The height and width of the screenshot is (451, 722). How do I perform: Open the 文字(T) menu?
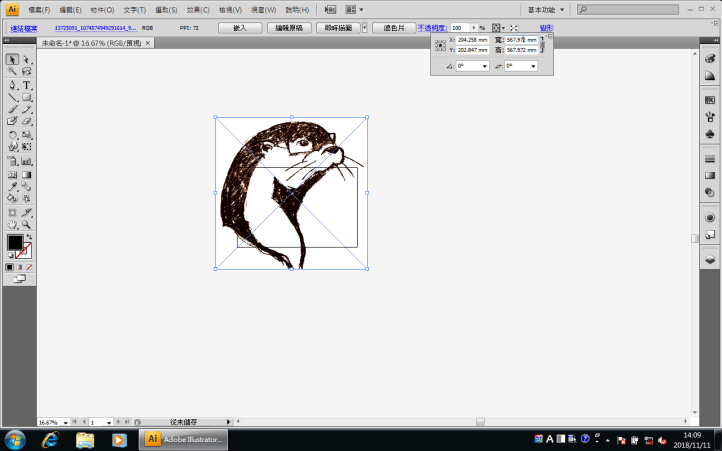[x=134, y=9]
